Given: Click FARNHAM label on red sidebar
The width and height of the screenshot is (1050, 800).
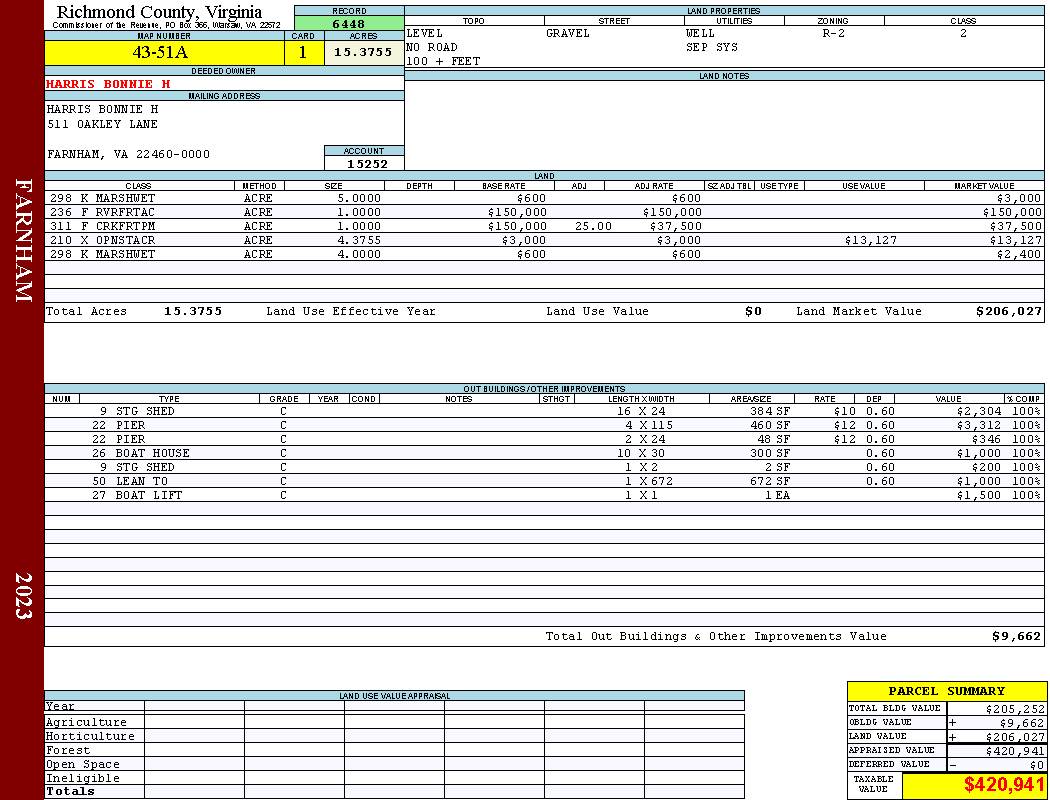Looking at the screenshot, I should pyautogui.click(x=23, y=240).
